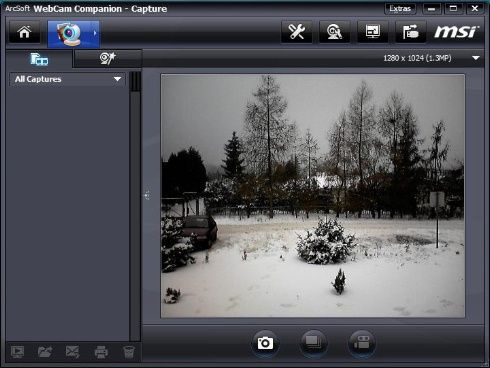This screenshot has height=368, width=490.
Task: Collapse the left panel with splitter handle
Action: point(147,195)
